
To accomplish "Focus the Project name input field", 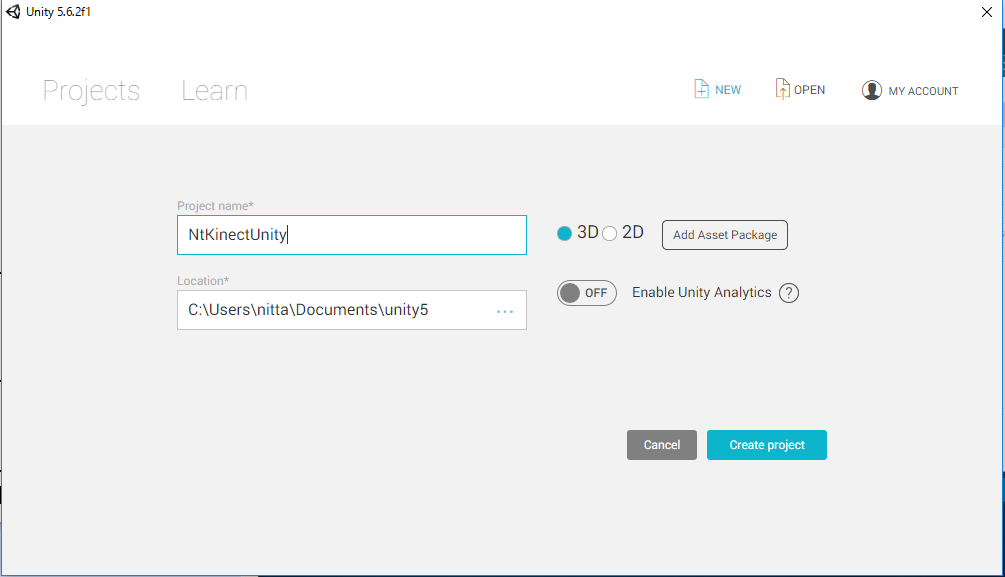I will (x=351, y=235).
